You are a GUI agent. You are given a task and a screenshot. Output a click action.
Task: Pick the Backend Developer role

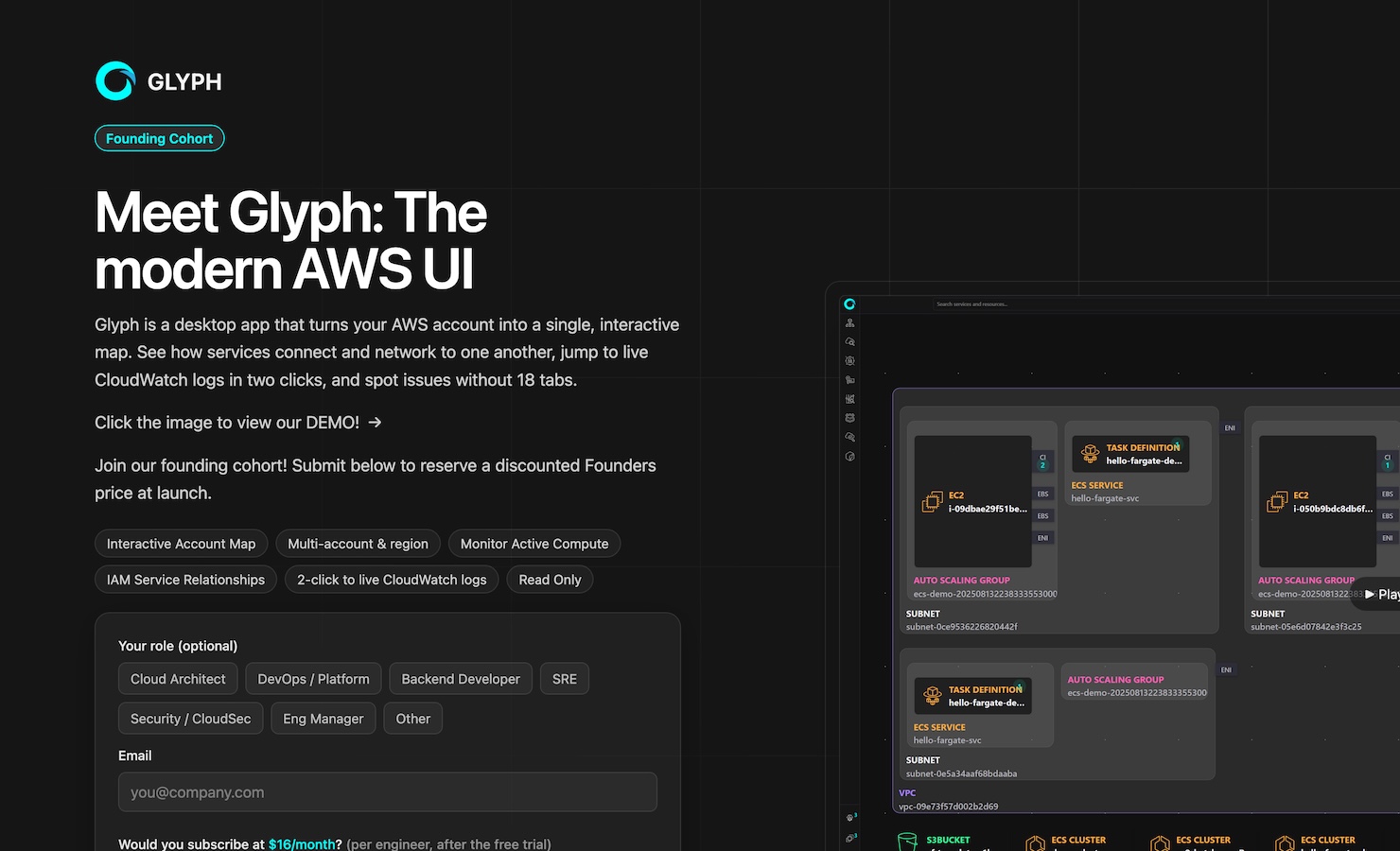[x=461, y=679]
